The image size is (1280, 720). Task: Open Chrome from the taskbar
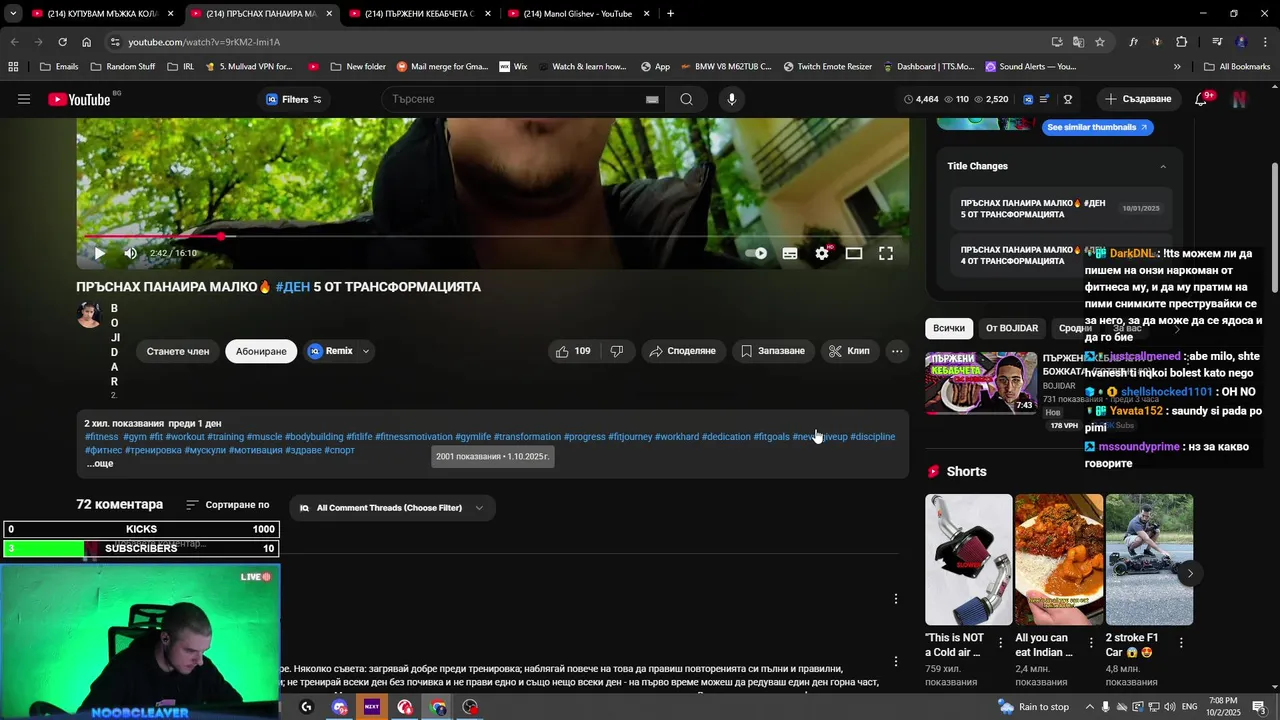(x=439, y=707)
